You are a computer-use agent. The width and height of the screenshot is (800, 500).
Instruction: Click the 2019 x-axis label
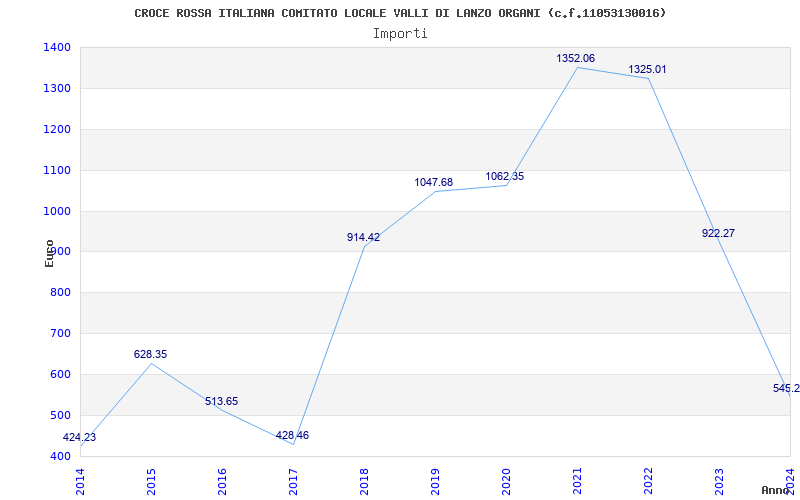coord(435,482)
